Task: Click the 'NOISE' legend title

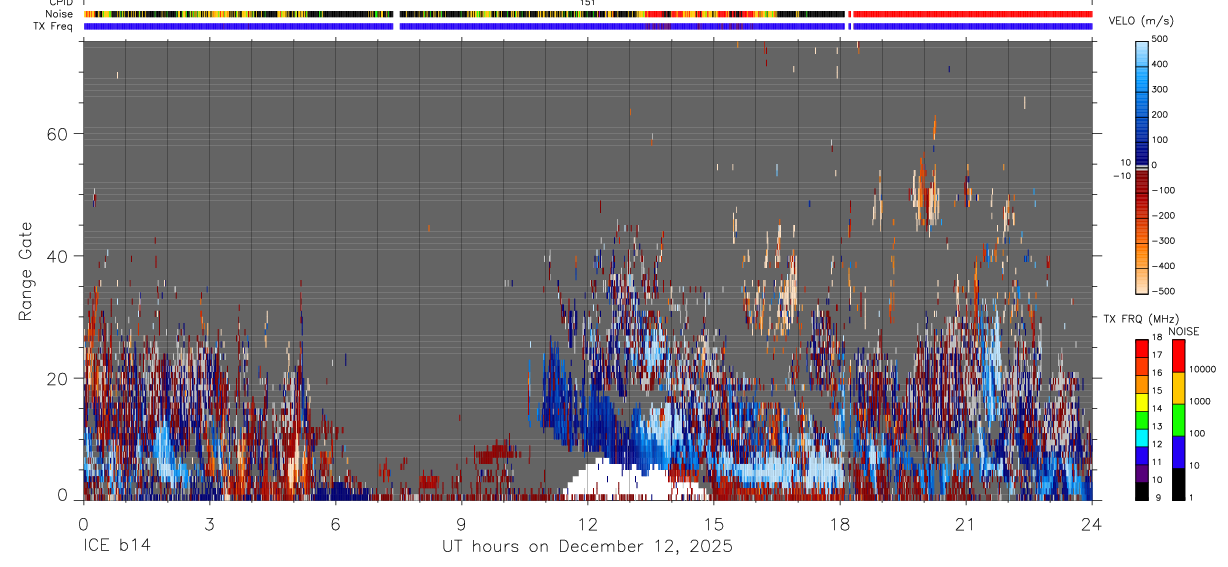Action: pos(1183,331)
